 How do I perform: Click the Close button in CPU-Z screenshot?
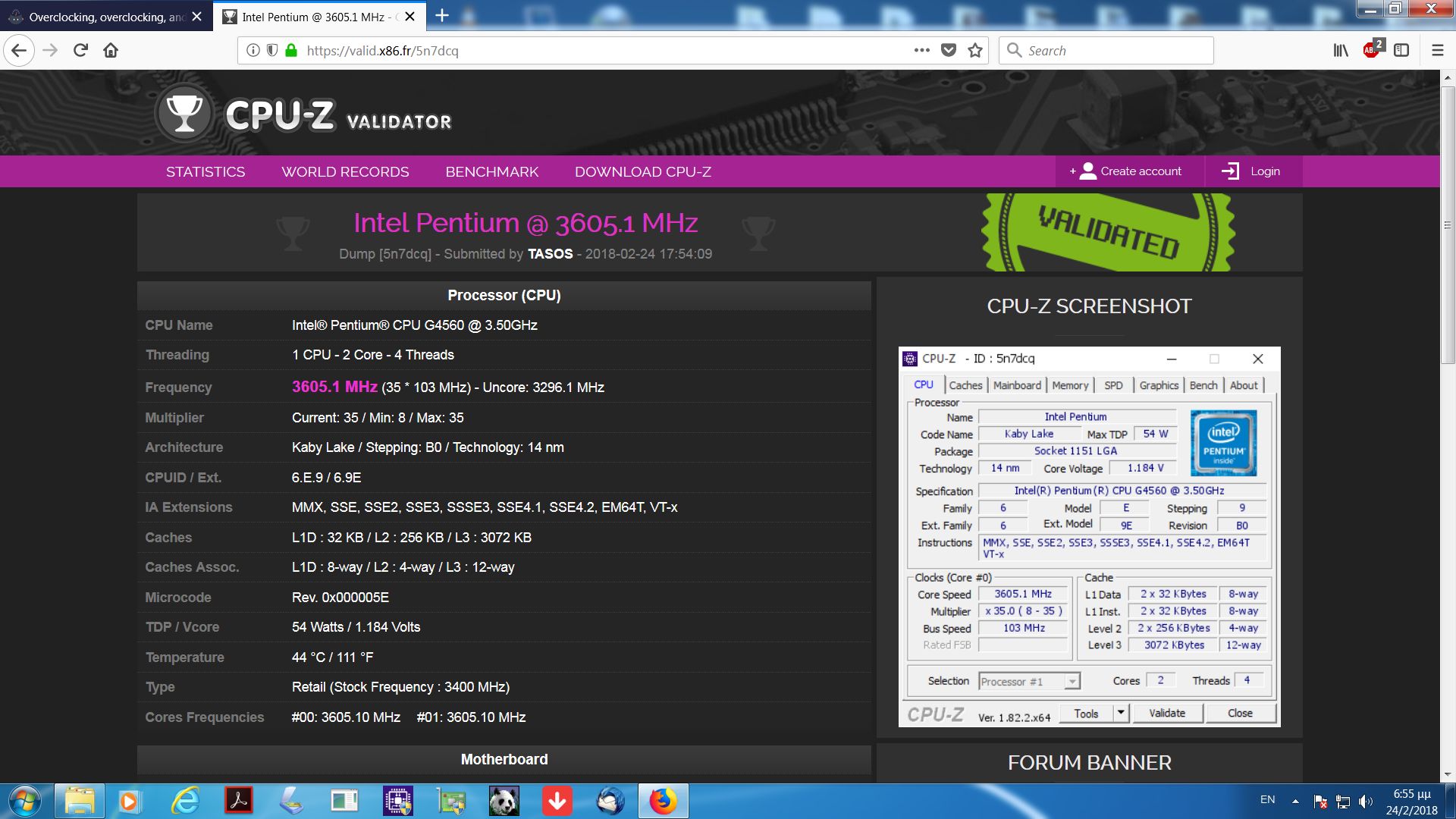(1241, 713)
